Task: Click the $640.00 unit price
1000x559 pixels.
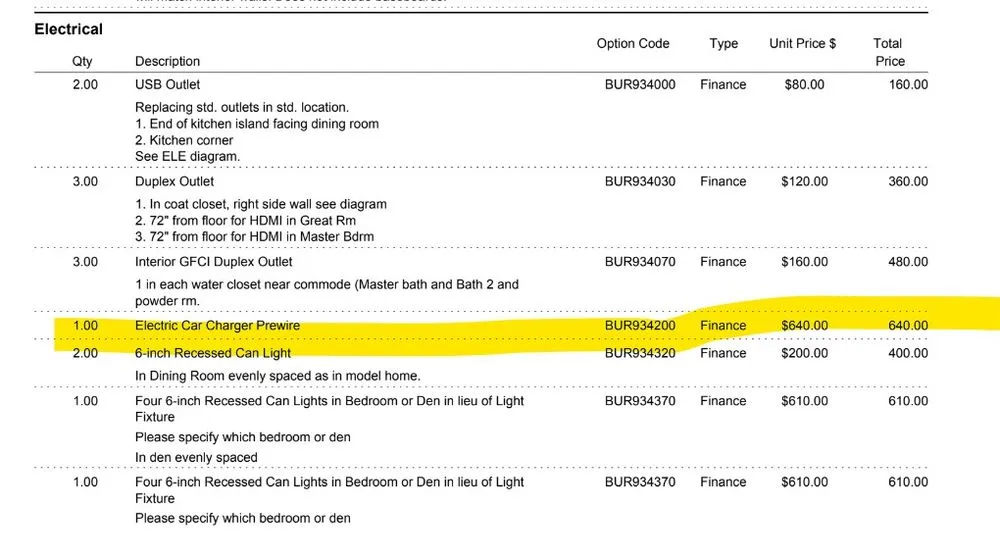Action: point(804,326)
